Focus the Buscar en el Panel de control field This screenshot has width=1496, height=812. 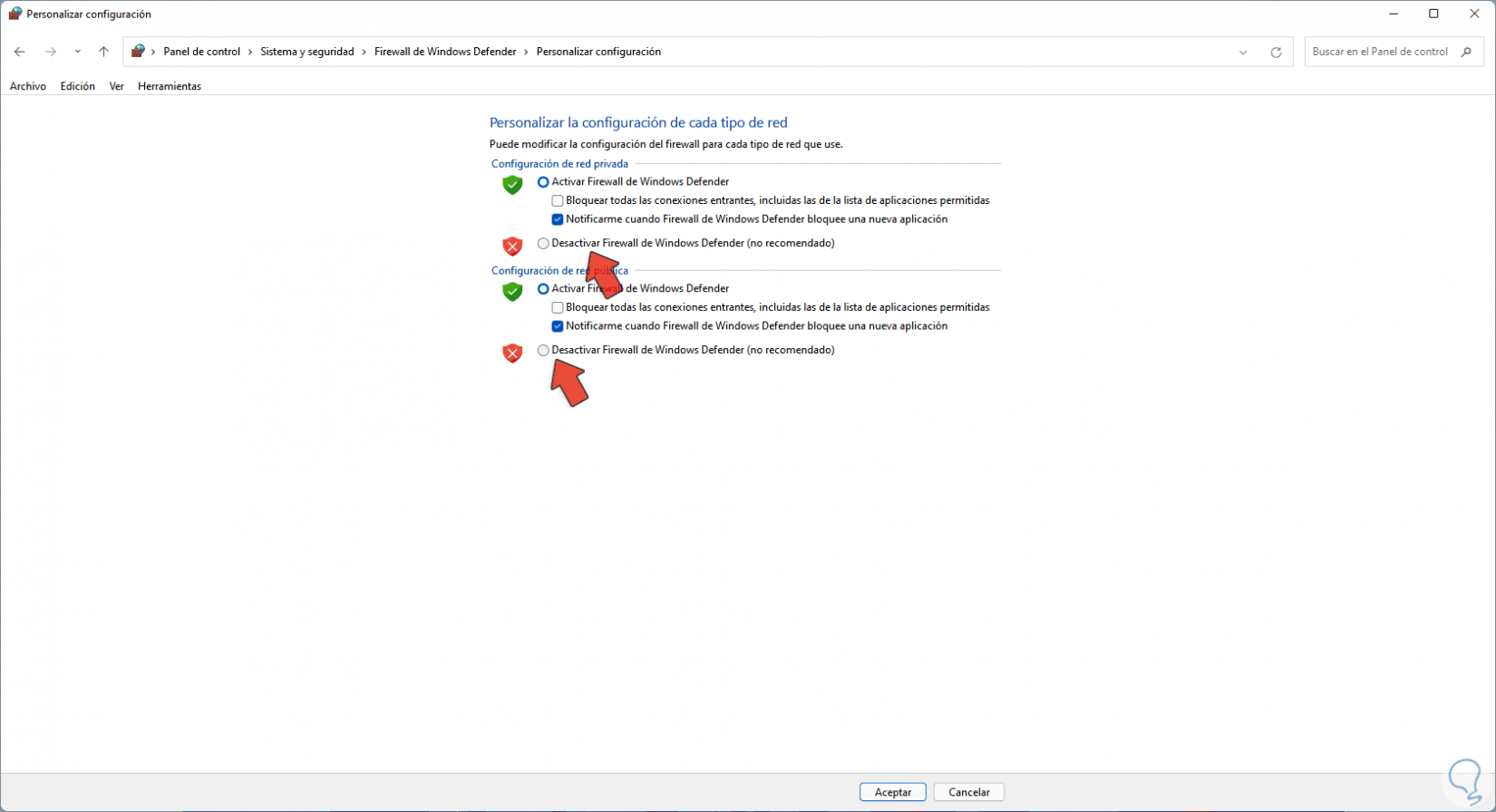[1394, 52]
